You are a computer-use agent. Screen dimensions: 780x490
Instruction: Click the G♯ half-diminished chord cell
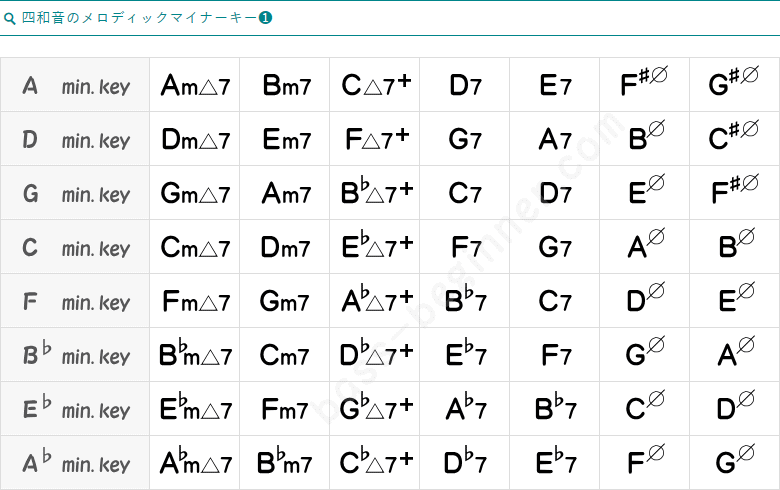[x=734, y=86]
